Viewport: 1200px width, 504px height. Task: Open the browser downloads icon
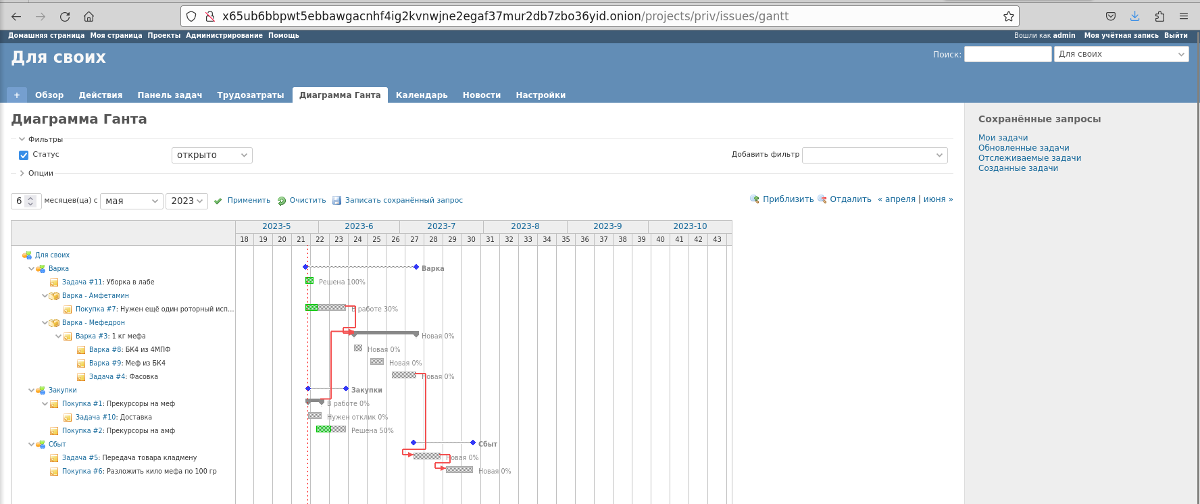point(1135,17)
